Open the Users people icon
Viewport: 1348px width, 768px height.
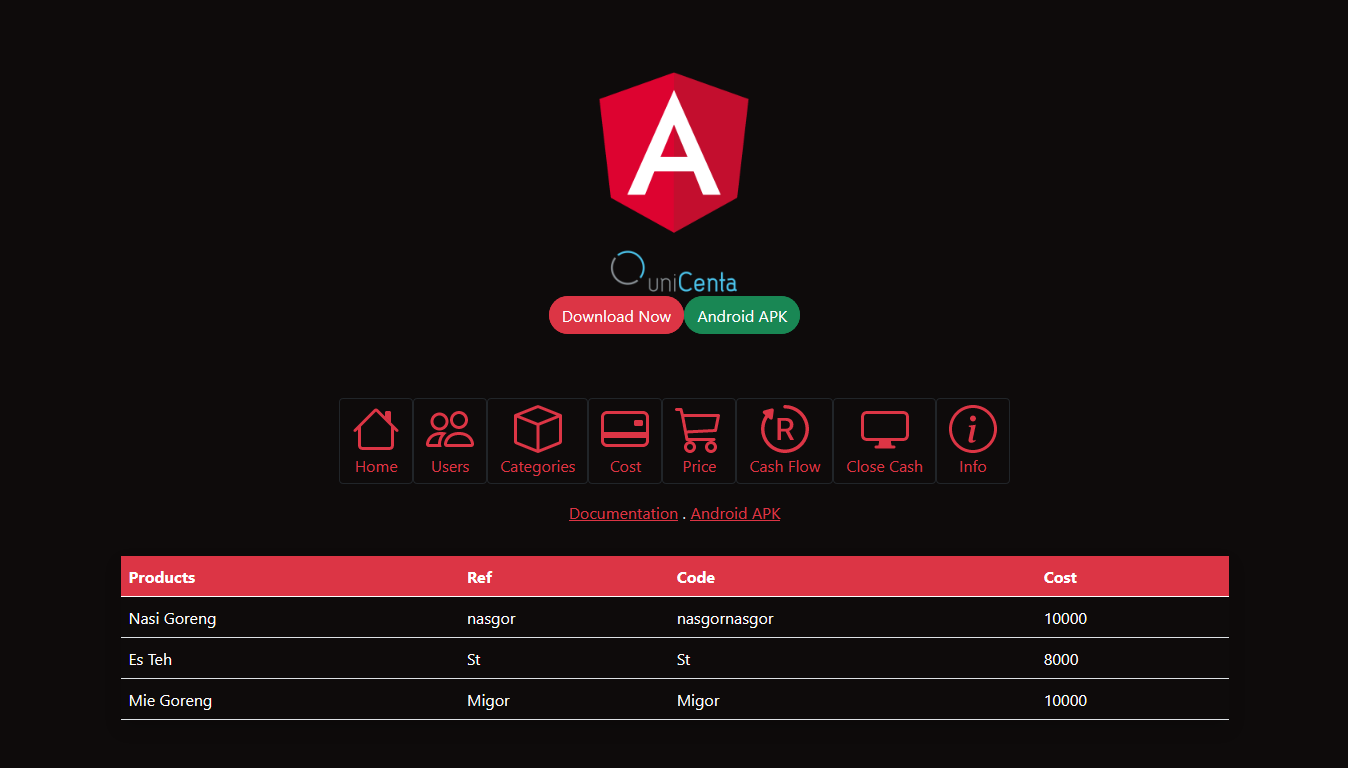(x=450, y=430)
